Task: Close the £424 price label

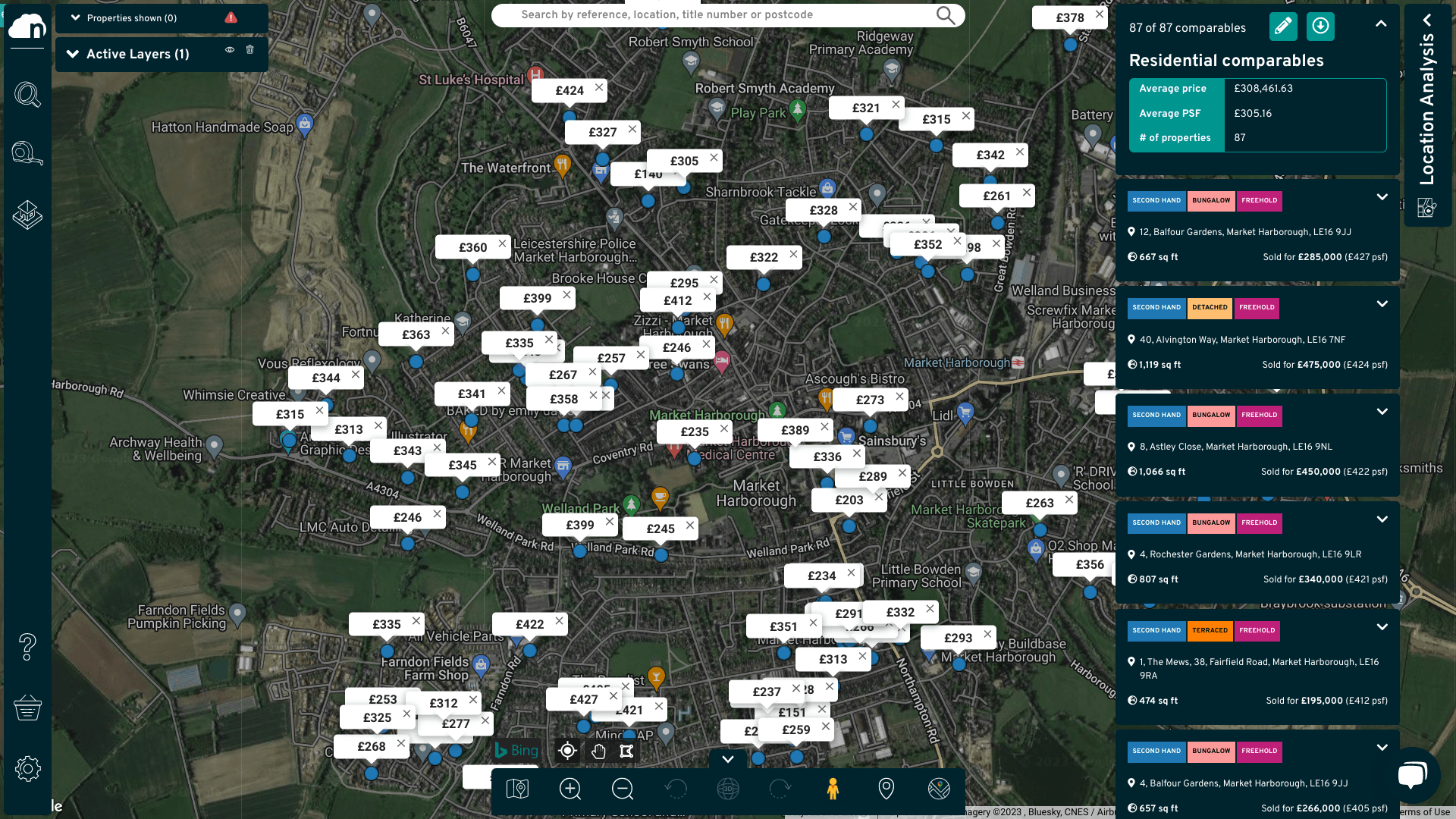Action: 599,88
